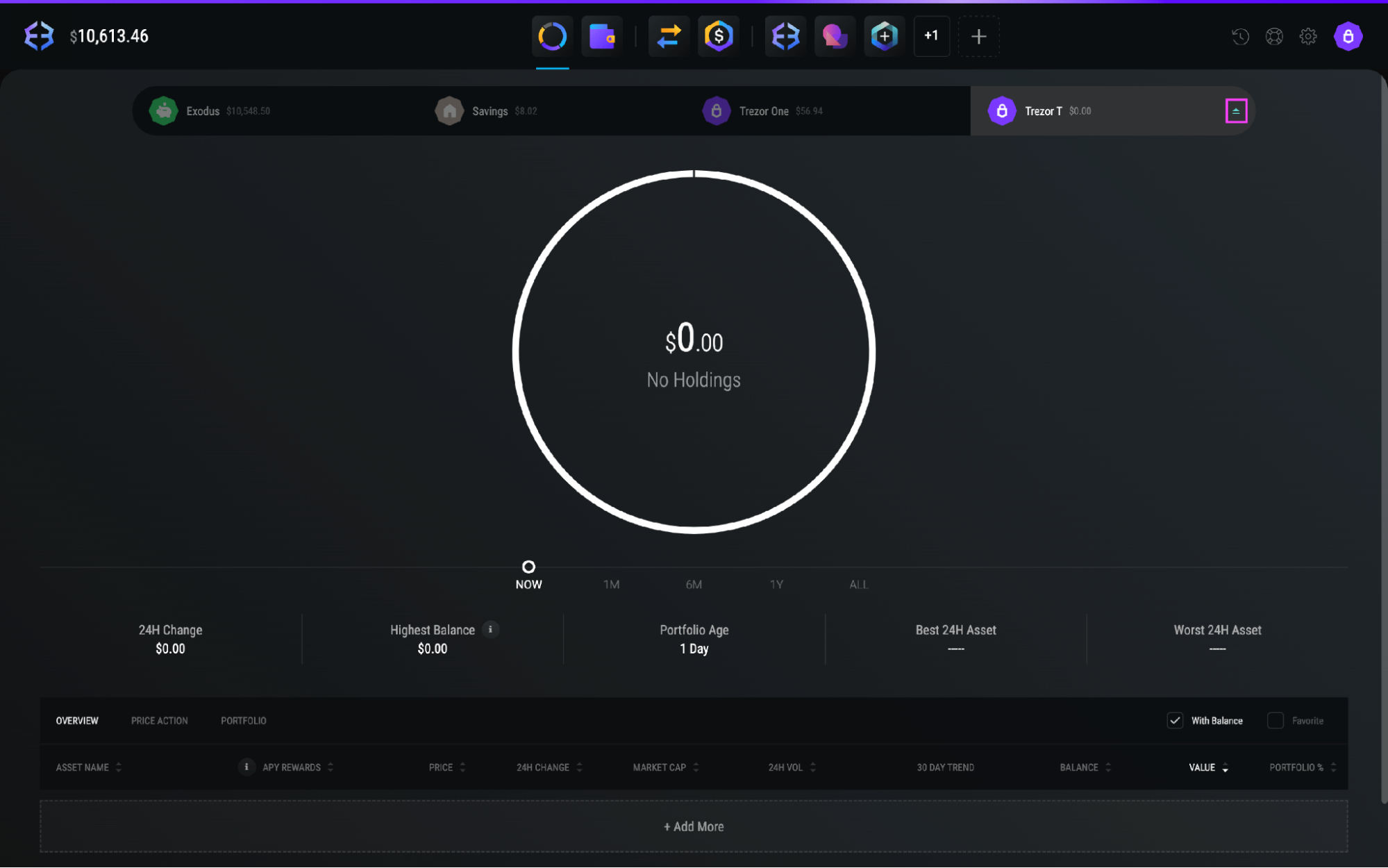Open the settings gear icon
This screenshot has height=868, width=1388.
(1308, 37)
